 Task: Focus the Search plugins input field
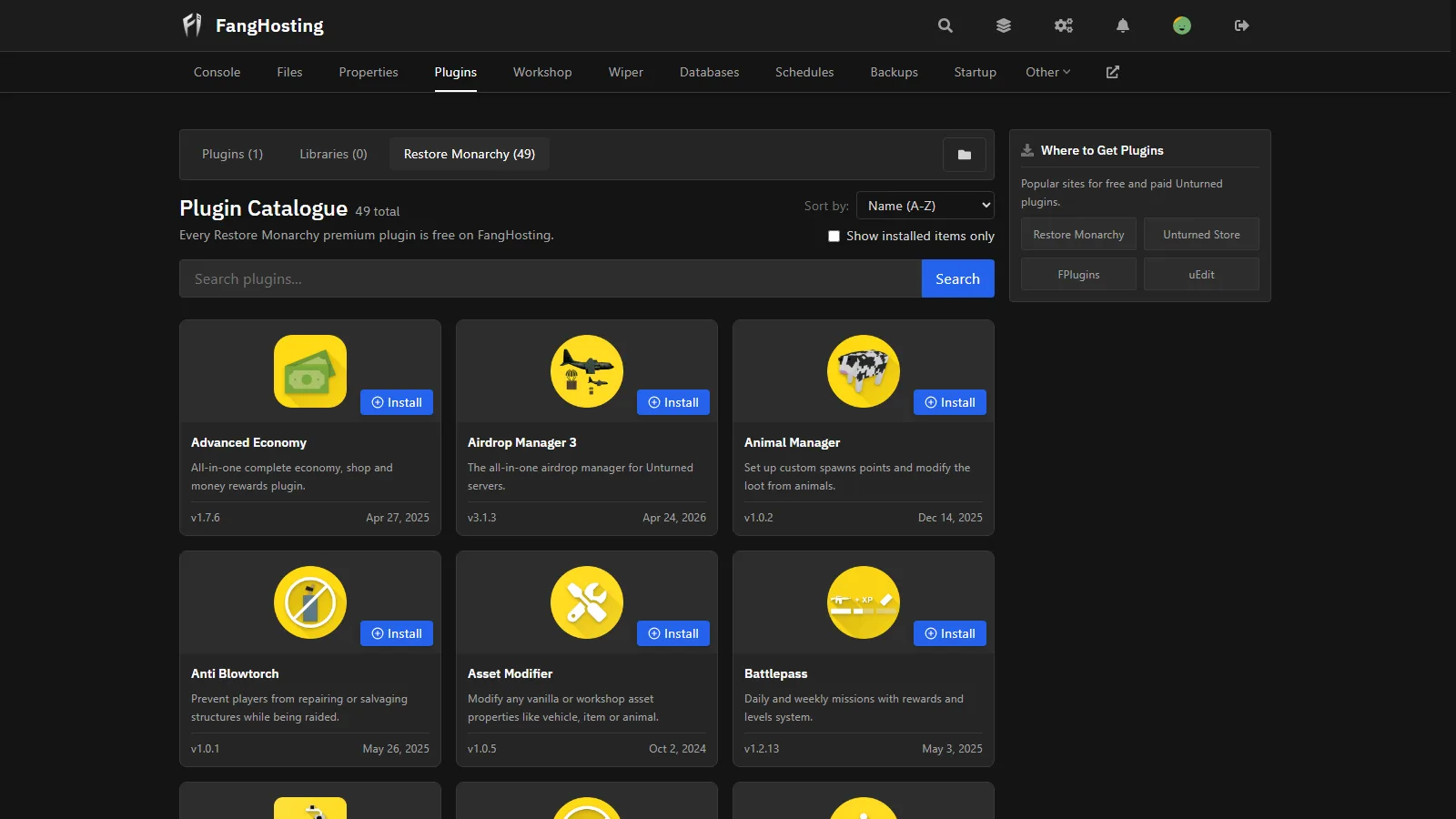[x=551, y=278]
